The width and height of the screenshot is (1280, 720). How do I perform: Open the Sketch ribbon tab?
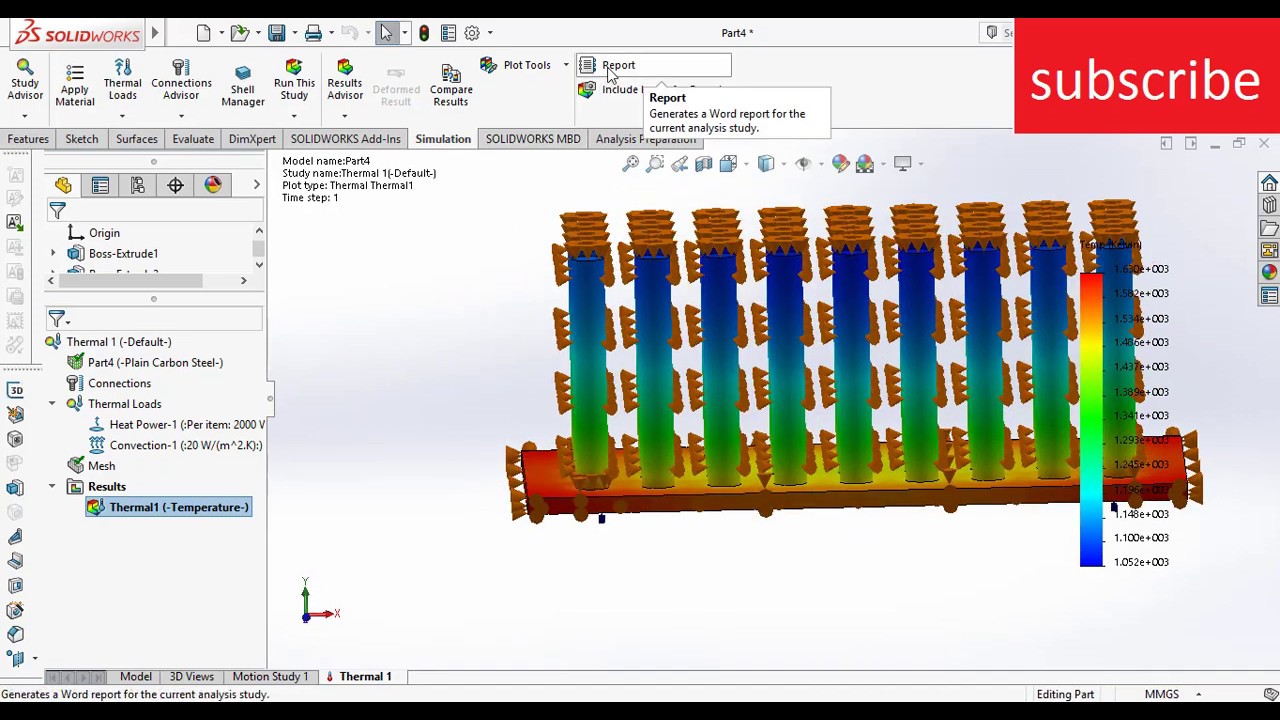82,139
